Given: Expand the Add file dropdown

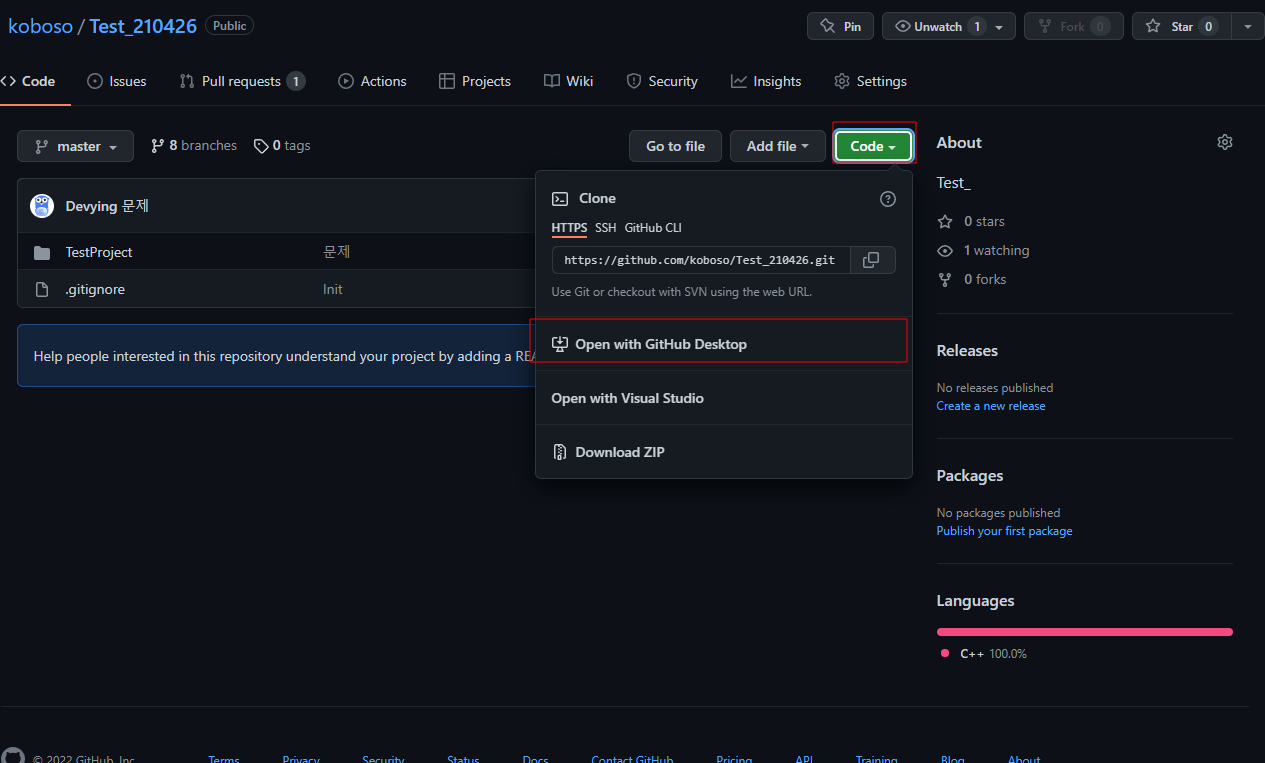Looking at the screenshot, I should (777, 146).
